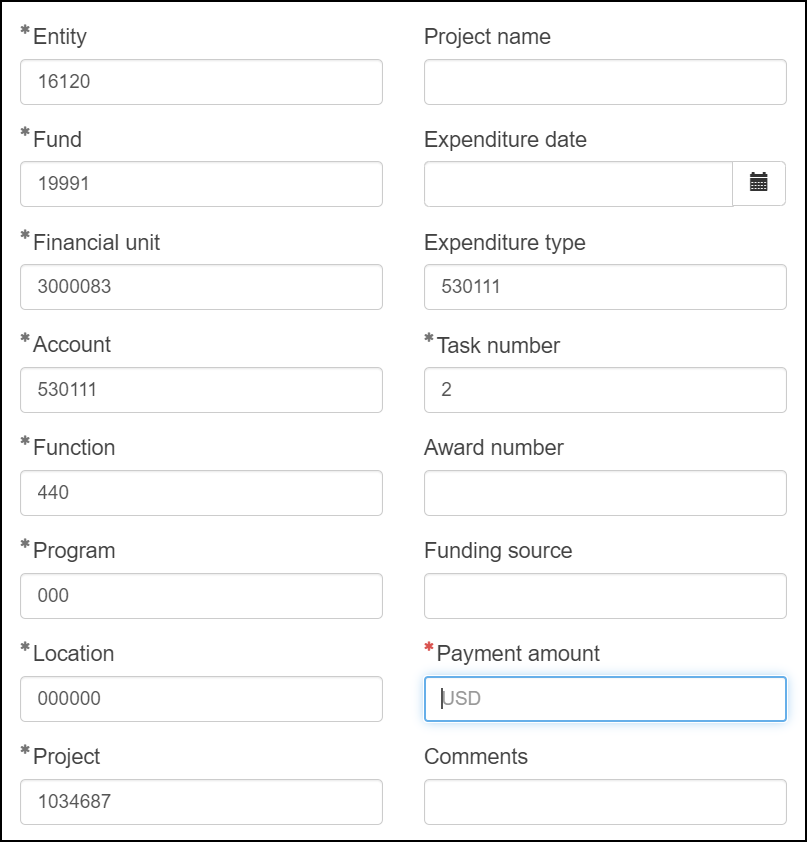Open the Expenditure date calendar picker
The width and height of the screenshot is (807, 842).
point(759,184)
